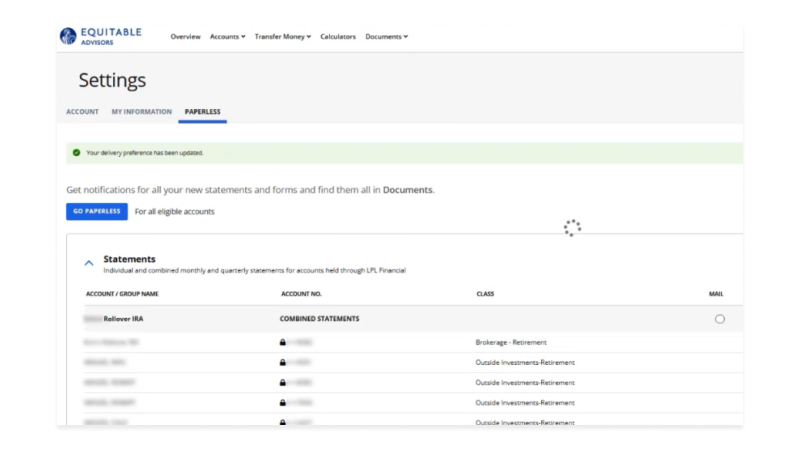Open the Overview page
800x450 pixels.
click(x=185, y=37)
